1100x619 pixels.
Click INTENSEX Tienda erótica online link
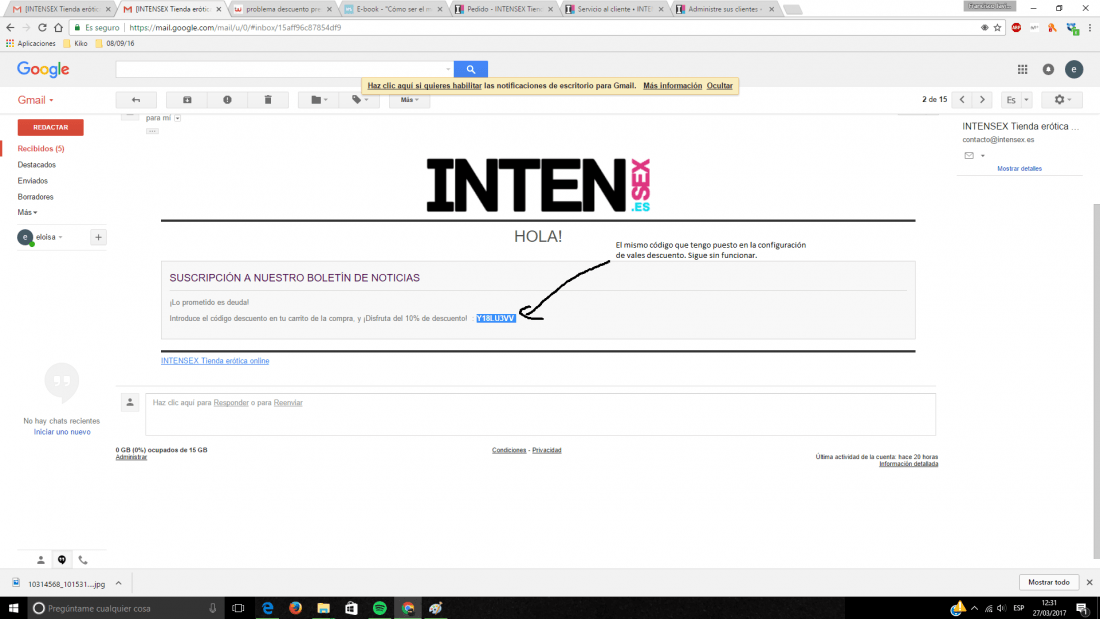(x=215, y=361)
